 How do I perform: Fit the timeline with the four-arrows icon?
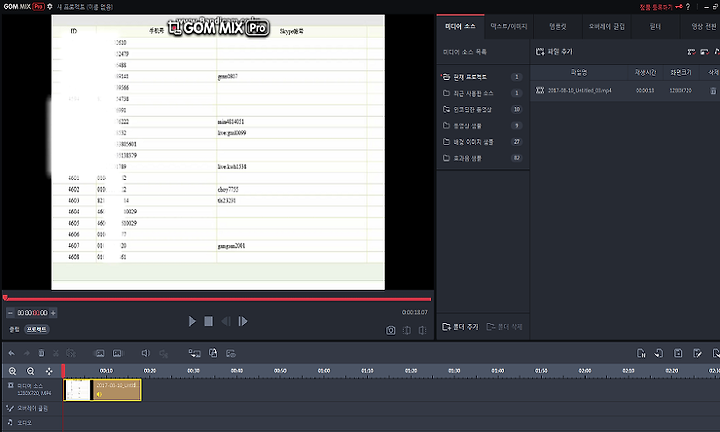(49, 371)
